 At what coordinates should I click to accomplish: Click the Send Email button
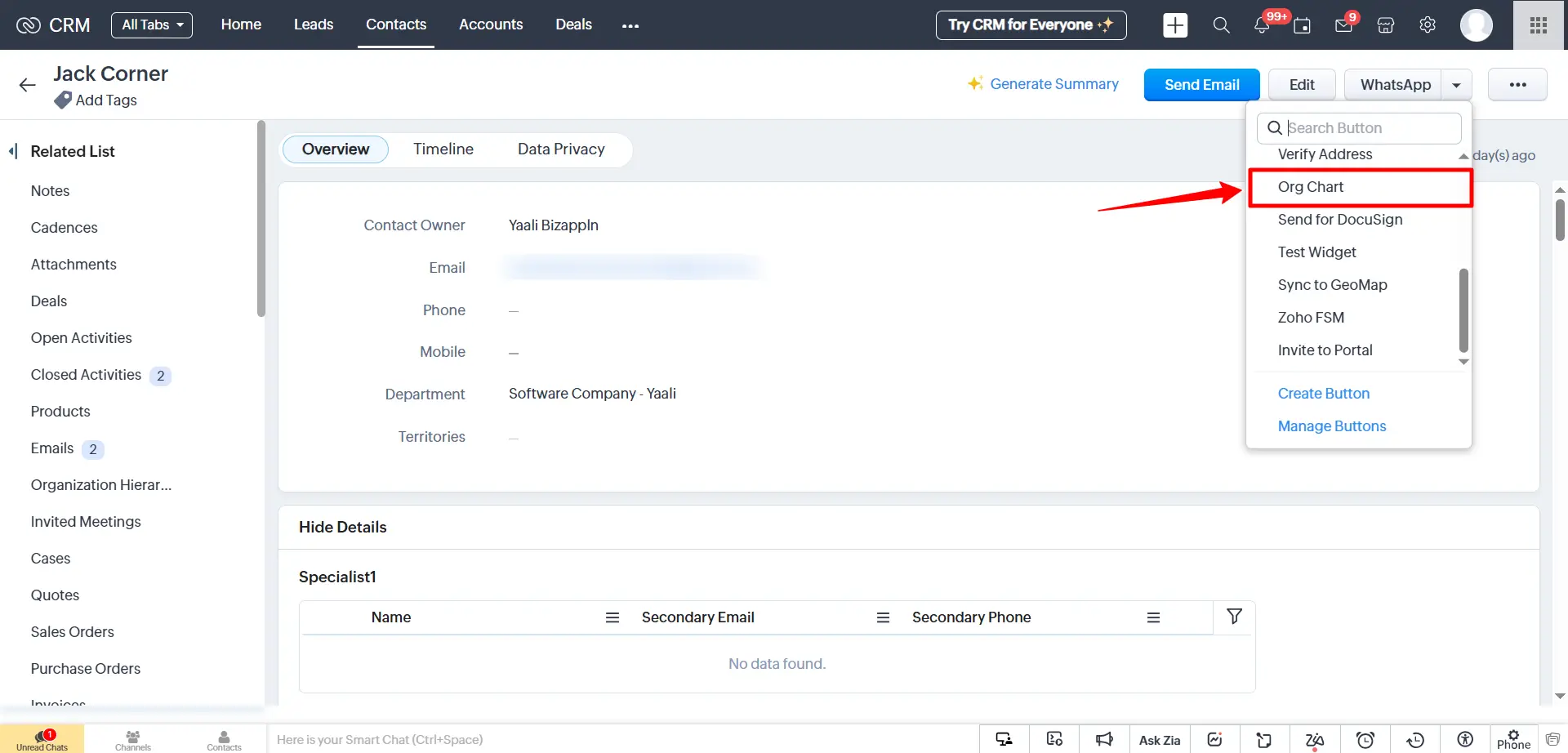(x=1200, y=84)
